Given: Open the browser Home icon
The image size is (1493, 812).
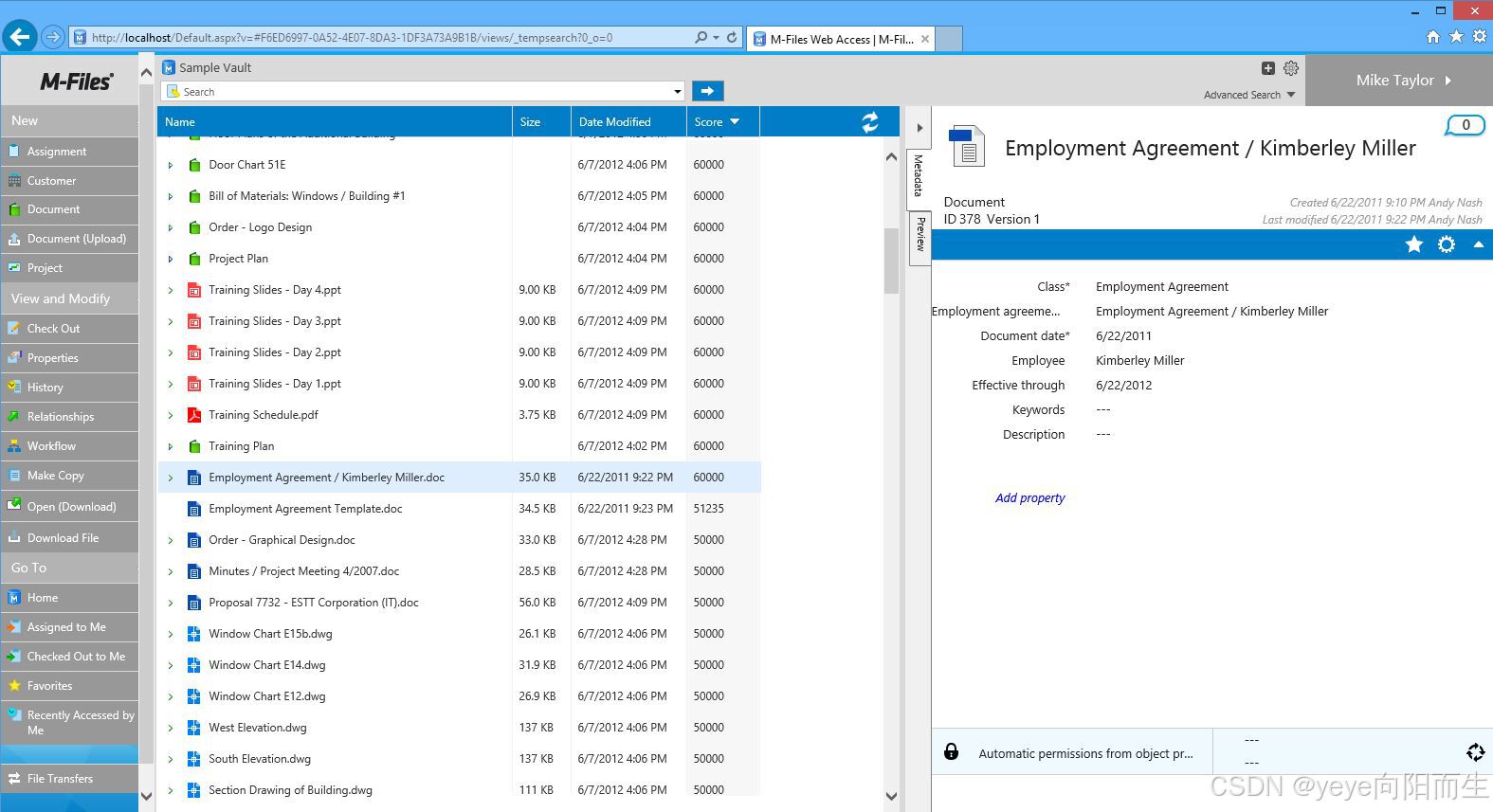Looking at the screenshot, I should [x=1432, y=37].
